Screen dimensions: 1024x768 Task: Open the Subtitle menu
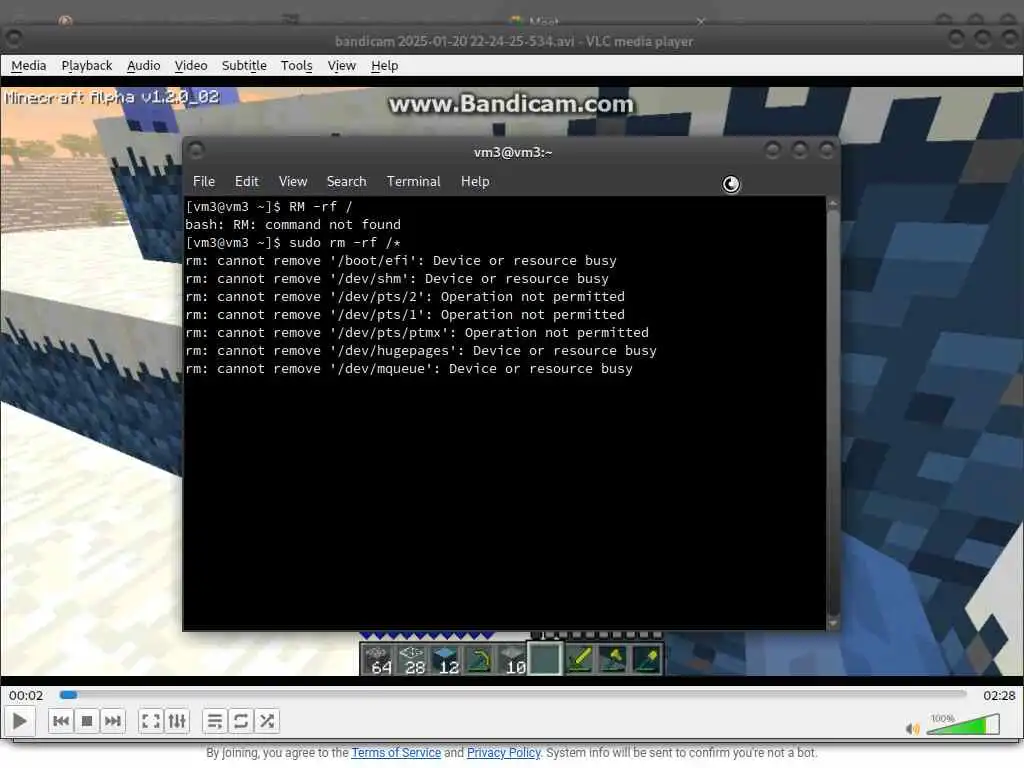click(x=244, y=65)
